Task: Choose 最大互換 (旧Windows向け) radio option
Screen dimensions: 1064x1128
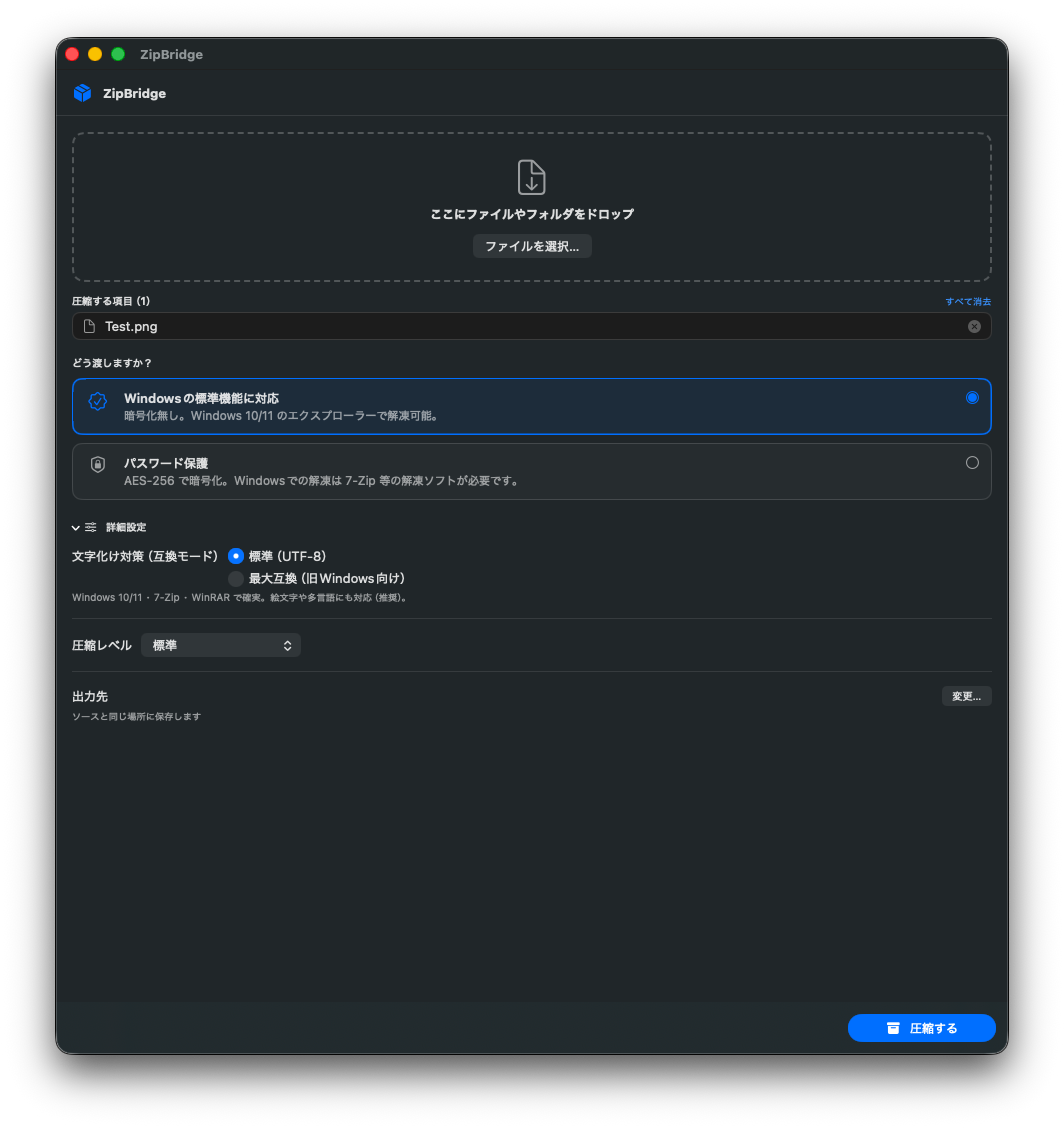Action: click(x=236, y=578)
